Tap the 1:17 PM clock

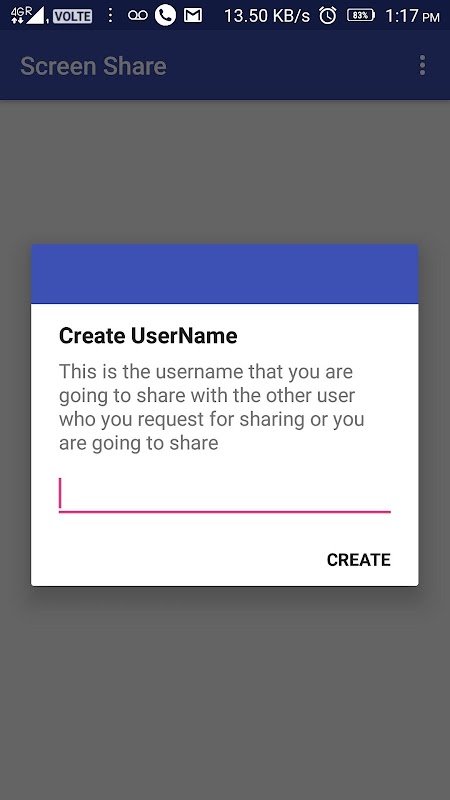tap(412, 16)
